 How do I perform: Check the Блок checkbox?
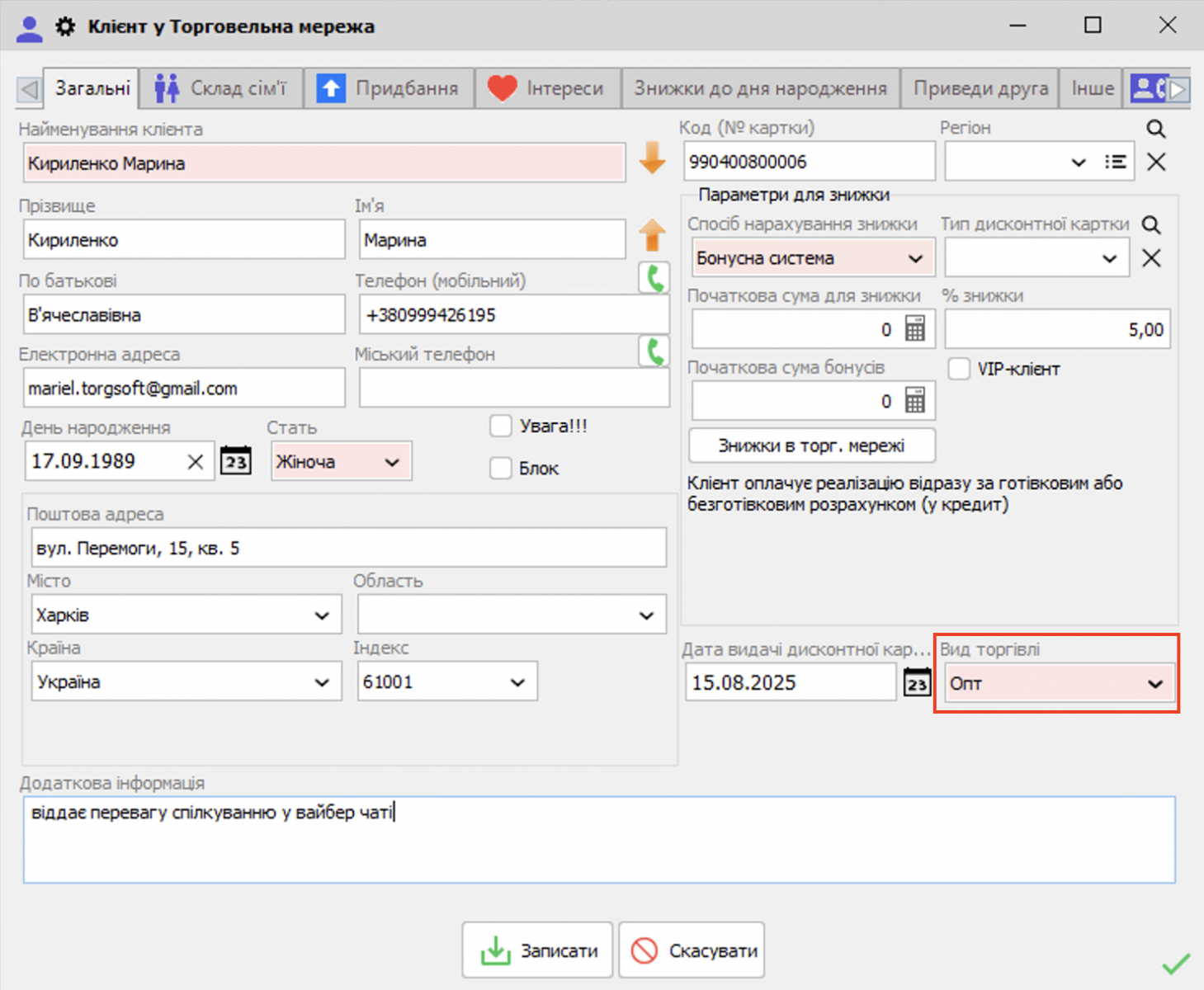[x=501, y=468]
